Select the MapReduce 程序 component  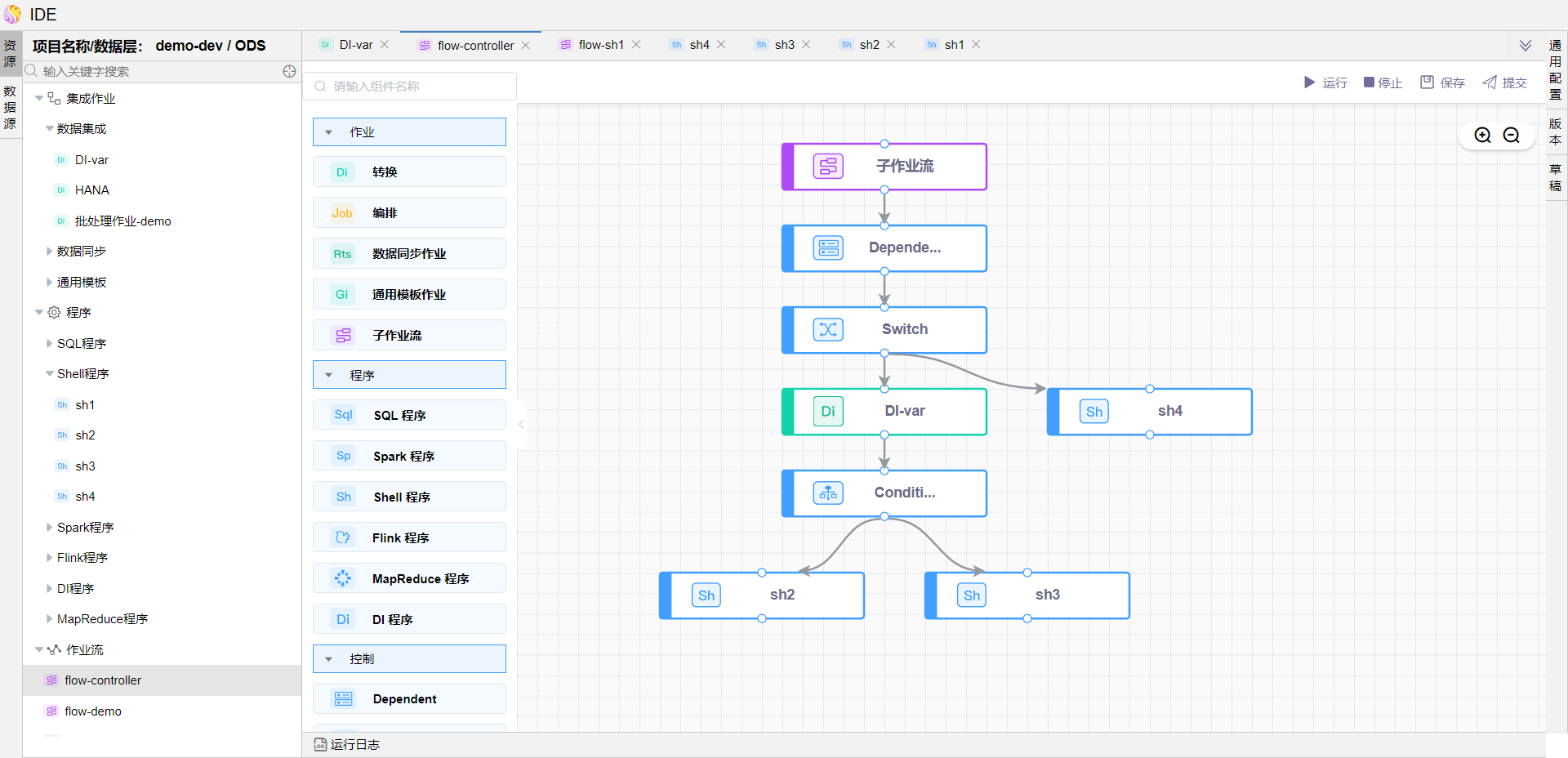408,577
